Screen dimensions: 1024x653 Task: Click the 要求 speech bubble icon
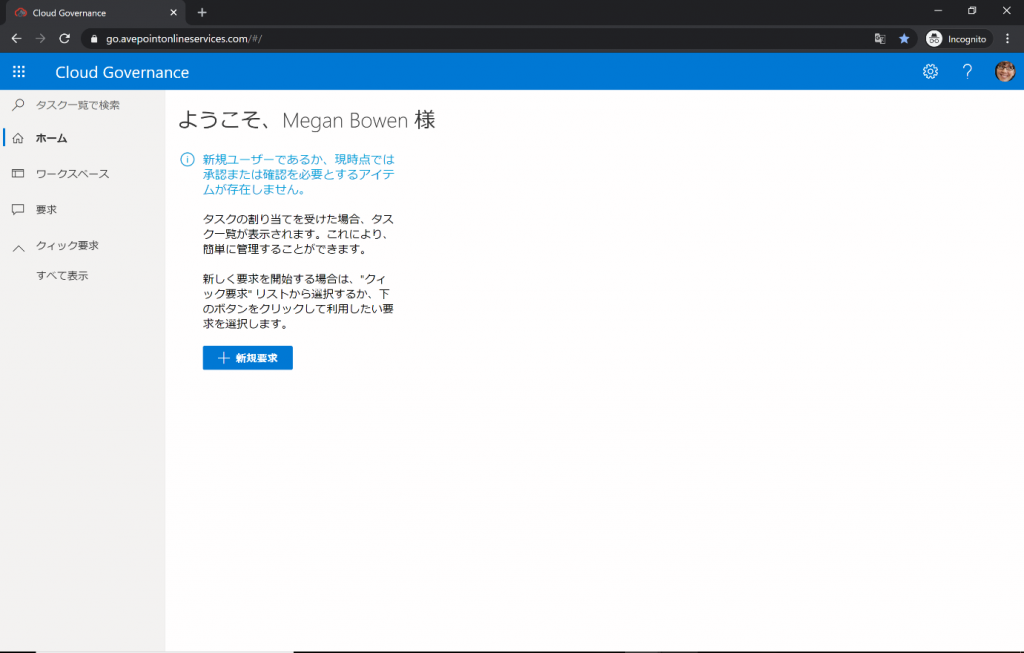click(x=18, y=210)
